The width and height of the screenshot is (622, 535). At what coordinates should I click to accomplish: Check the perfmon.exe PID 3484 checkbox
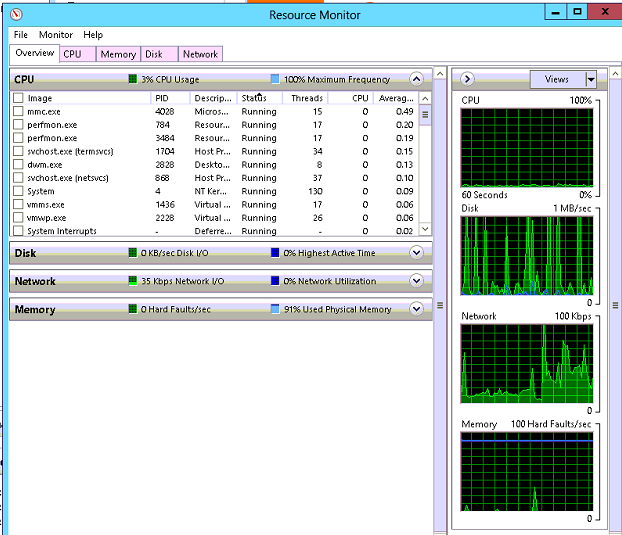[18, 138]
